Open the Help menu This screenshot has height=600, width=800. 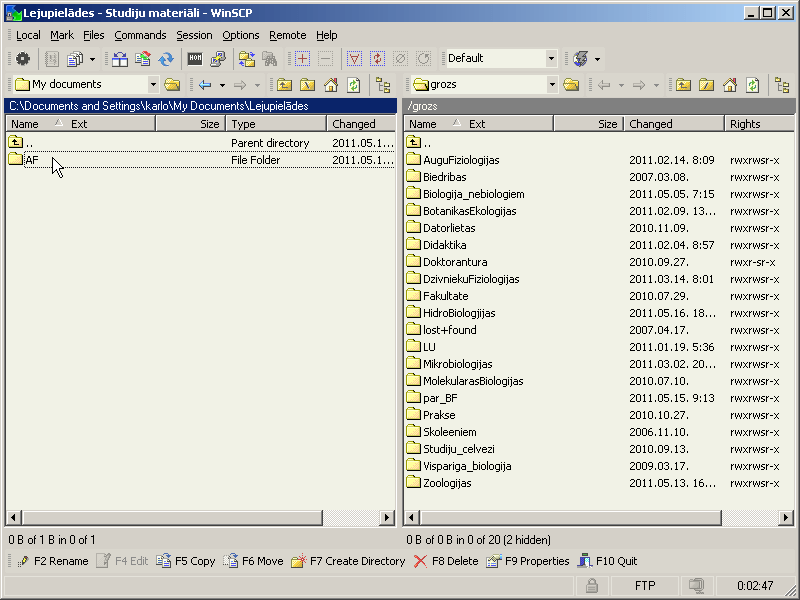coord(327,35)
